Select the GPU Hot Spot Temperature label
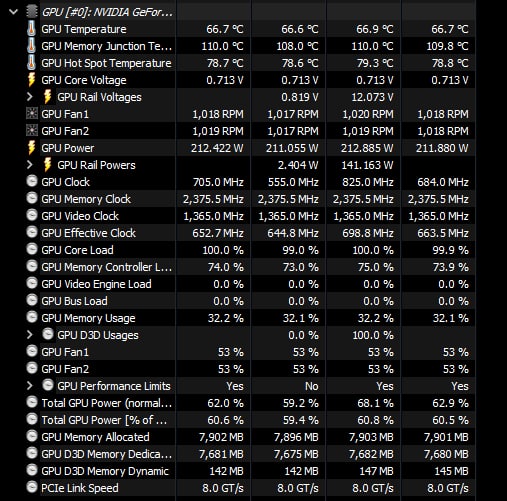 point(106,63)
